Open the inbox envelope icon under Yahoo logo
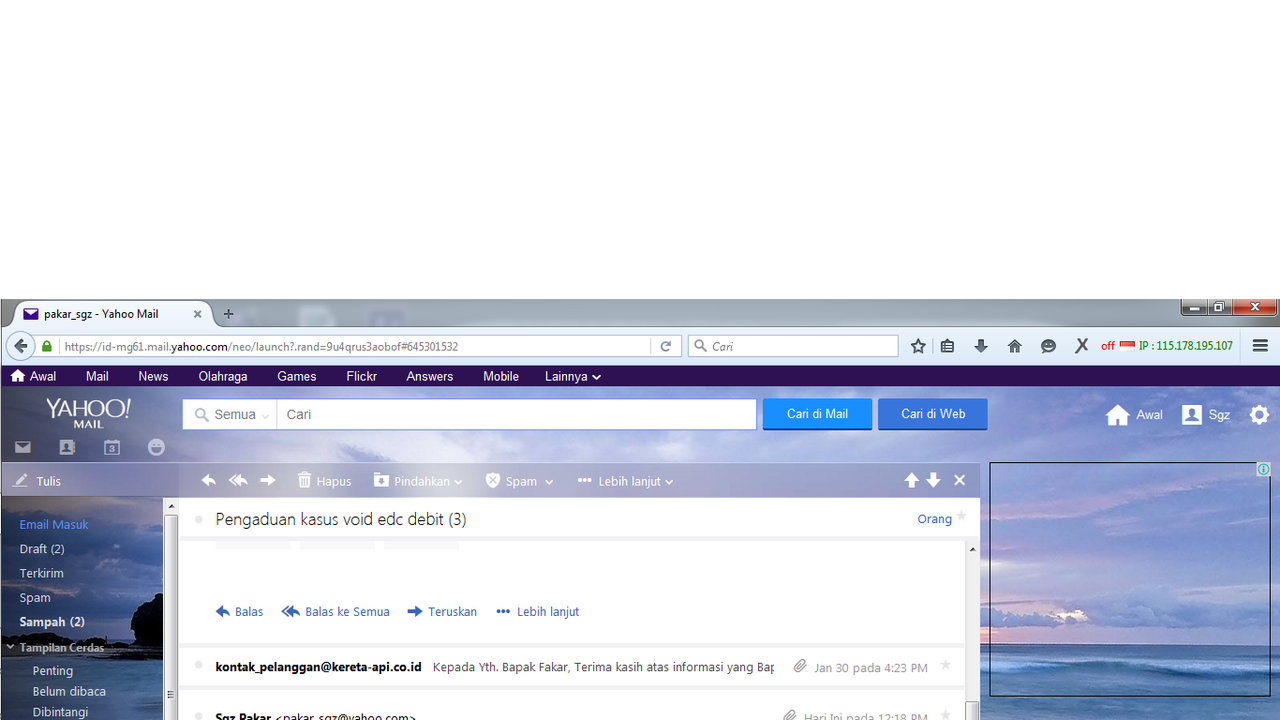1280x720 pixels. point(22,447)
